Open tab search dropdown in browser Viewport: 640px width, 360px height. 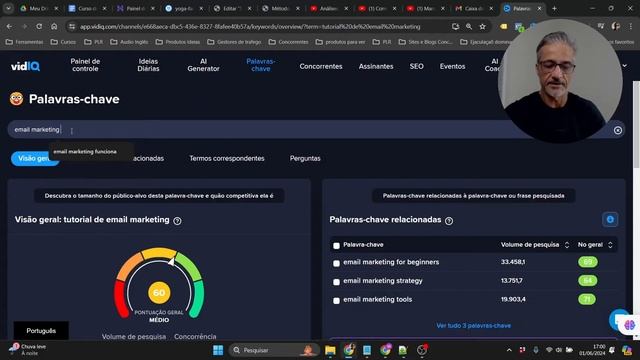[8, 8]
